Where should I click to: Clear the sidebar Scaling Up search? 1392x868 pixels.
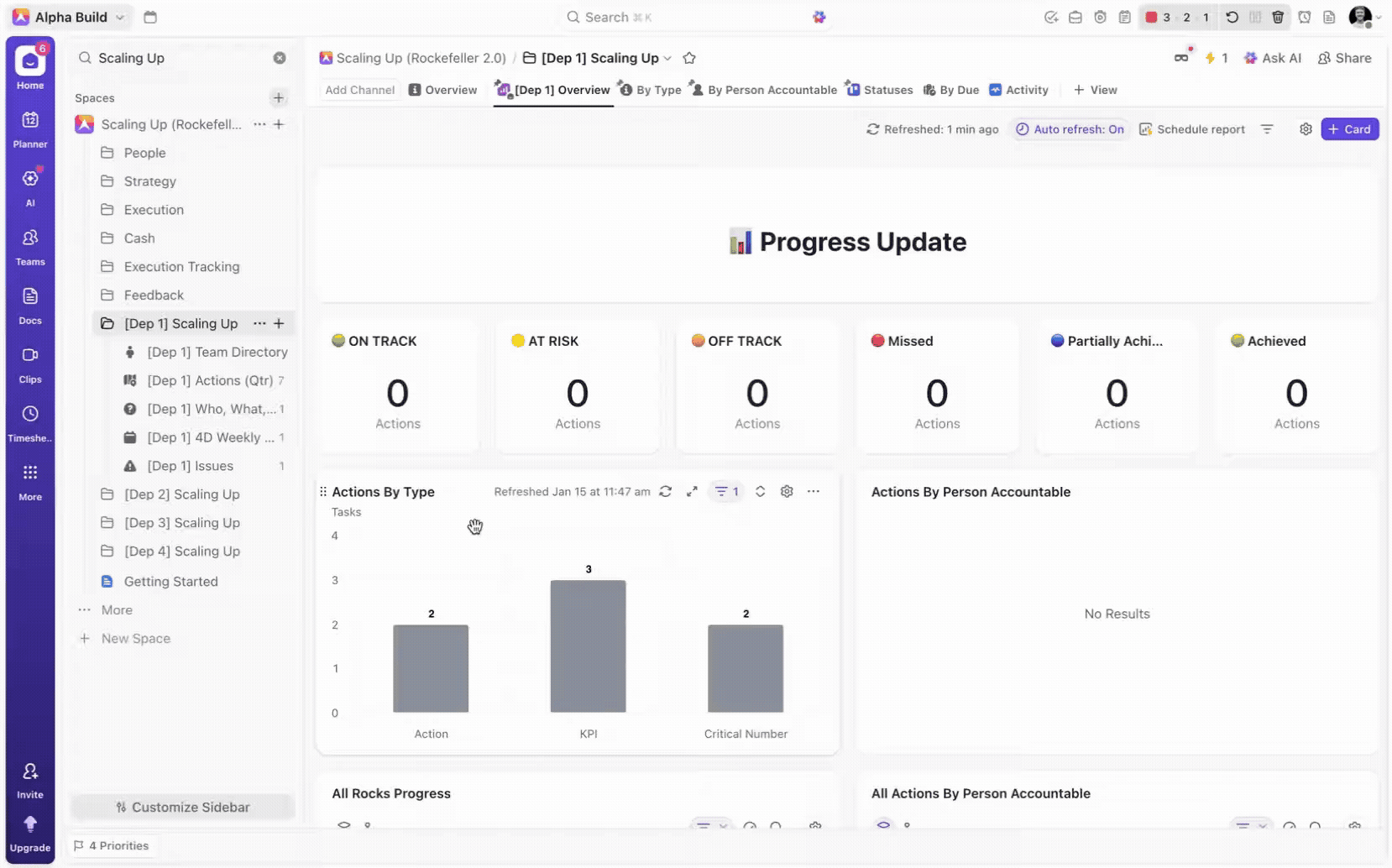click(x=280, y=58)
